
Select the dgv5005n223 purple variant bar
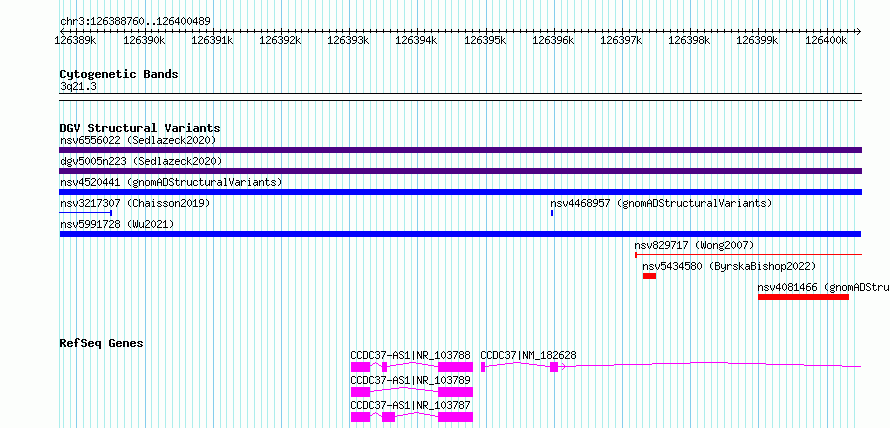pyautogui.click(x=460, y=171)
